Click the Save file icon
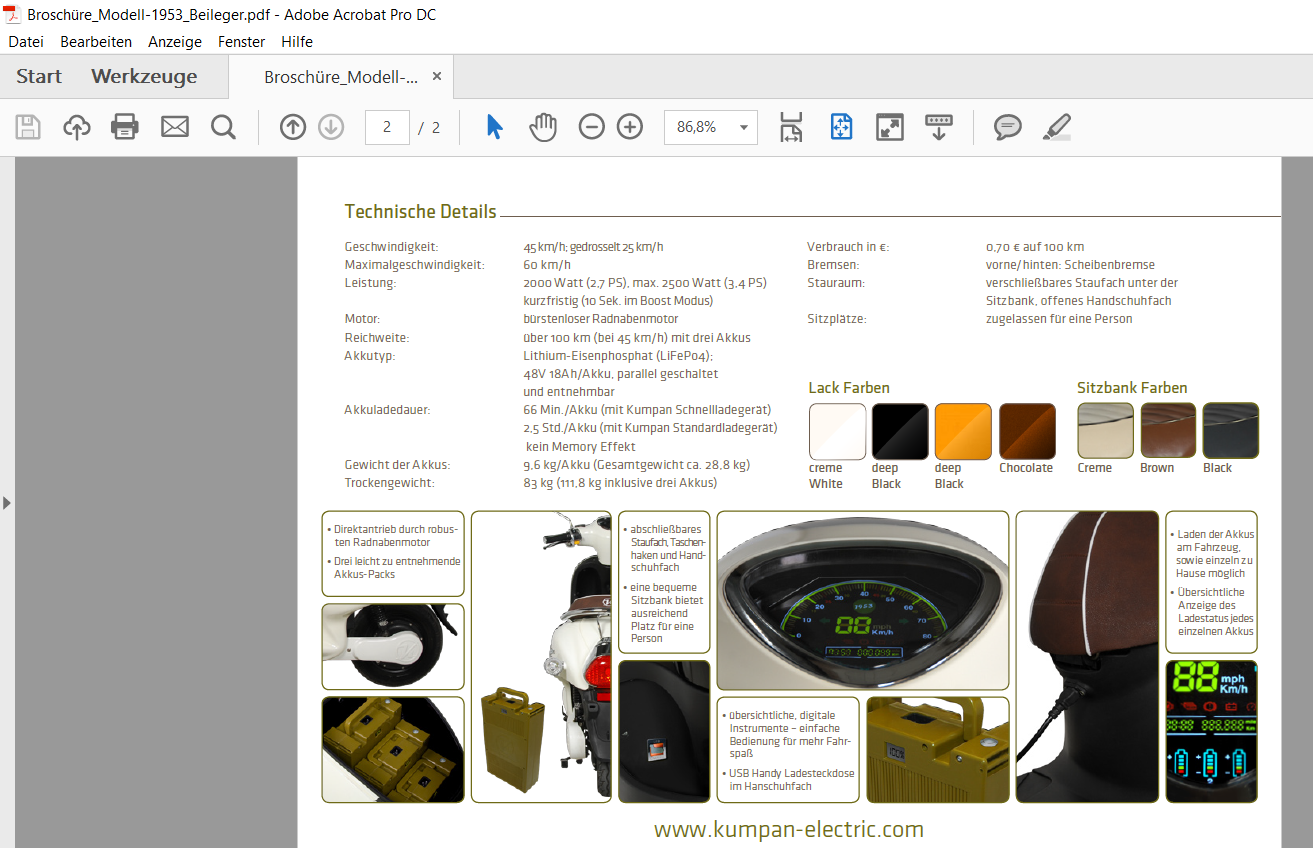The height and width of the screenshot is (848, 1313). tap(28, 127)
